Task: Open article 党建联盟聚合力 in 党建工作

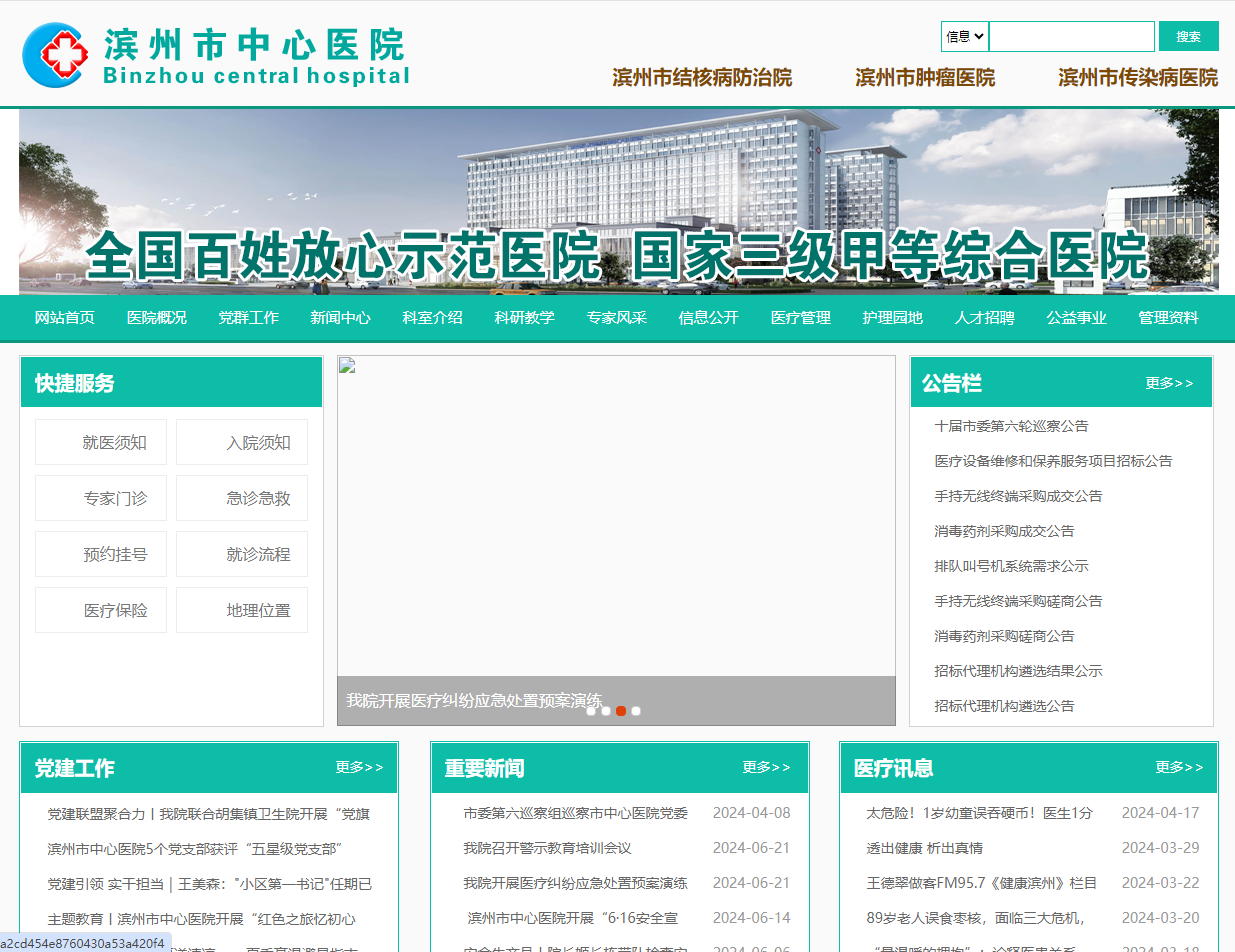Action: point(209,814)
